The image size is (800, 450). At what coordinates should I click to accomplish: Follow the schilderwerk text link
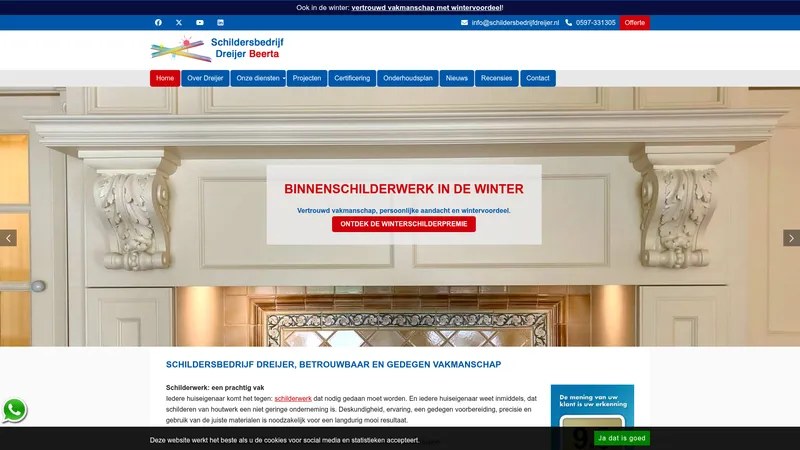click(x=293, y=398)
